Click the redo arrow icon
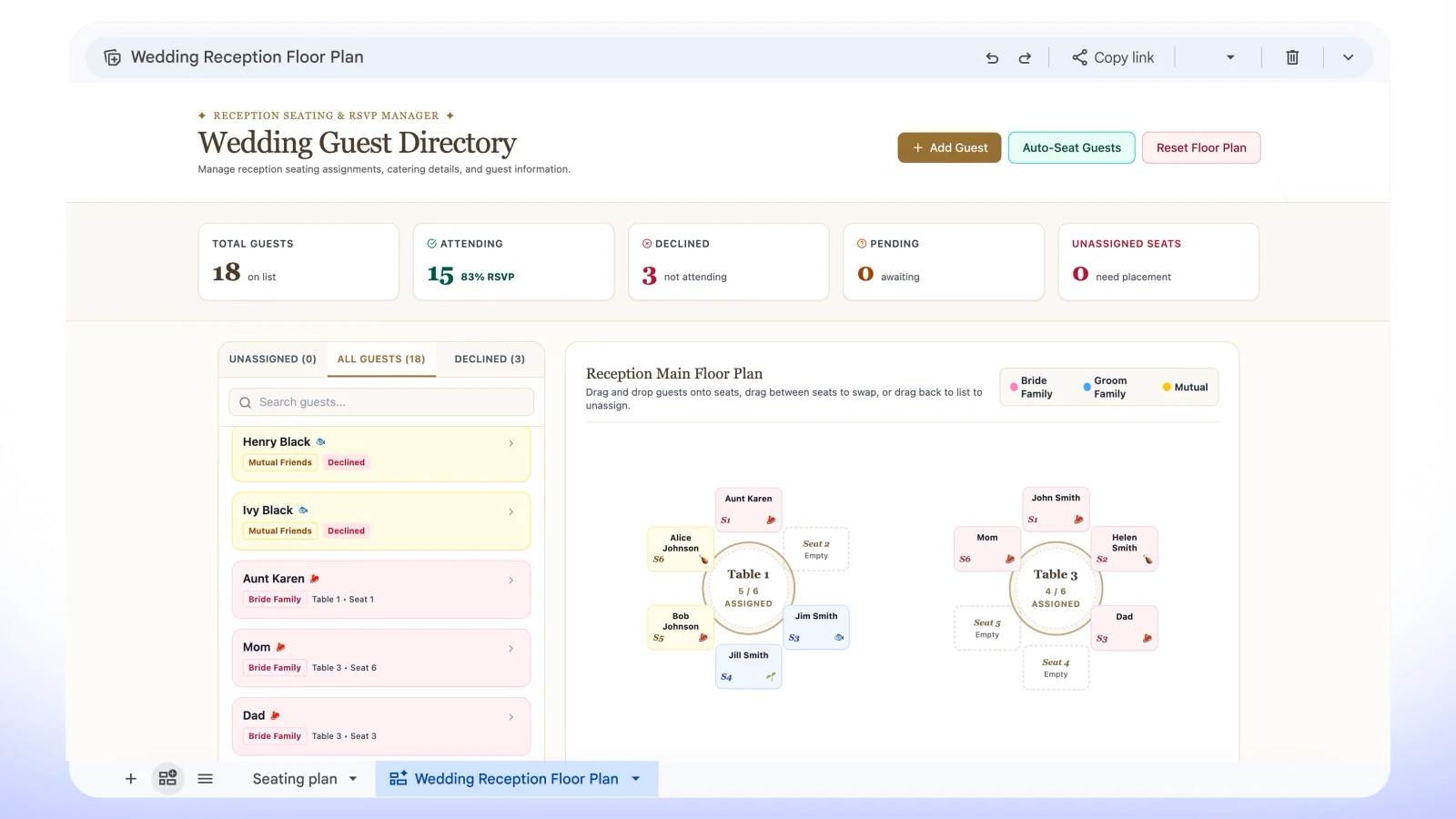Screen dimensions: 1456x819 [x=1025, y=57]
